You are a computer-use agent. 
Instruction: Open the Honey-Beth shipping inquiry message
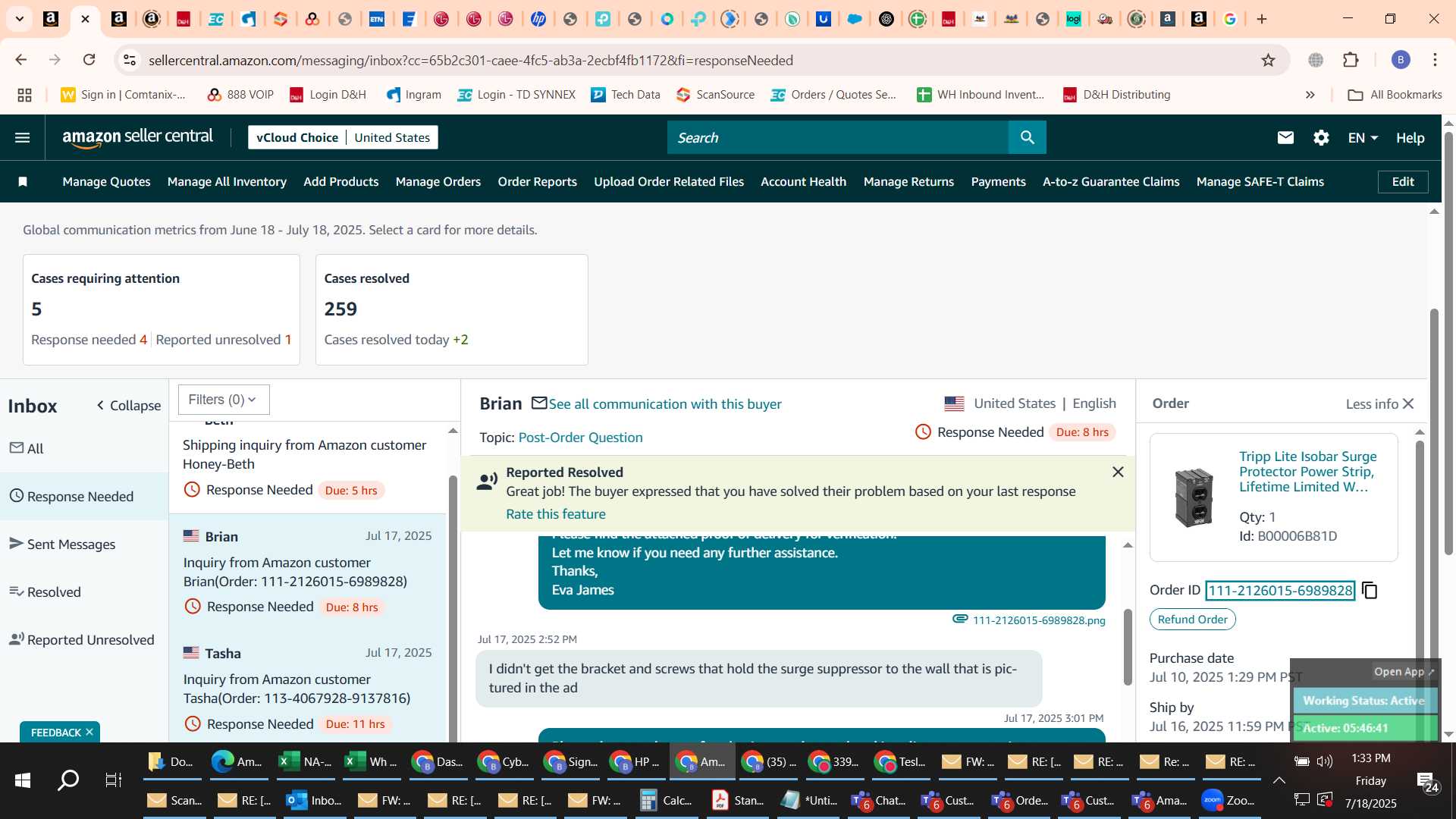point(308,467)
